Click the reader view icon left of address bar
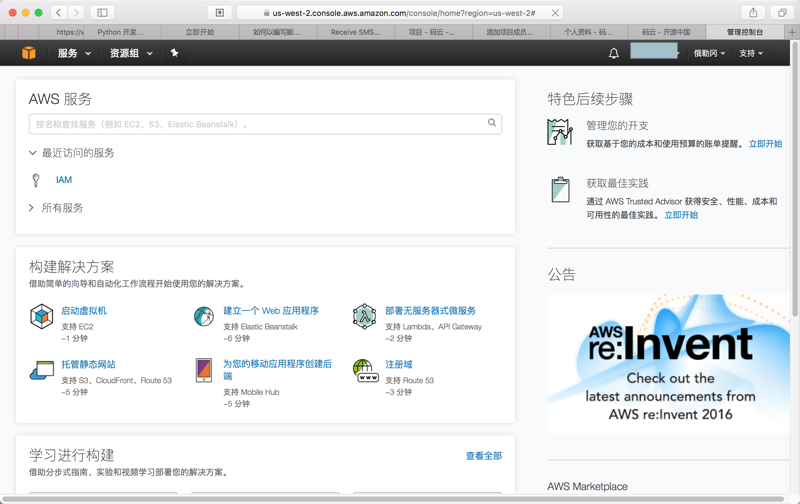Viewport: 800px width, 504px height. [220, 13]
